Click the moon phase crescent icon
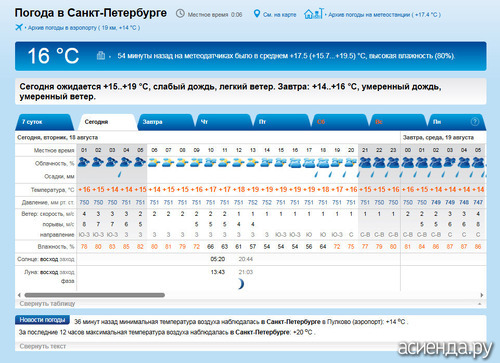The image size is (500, 363). click(241, 284)
